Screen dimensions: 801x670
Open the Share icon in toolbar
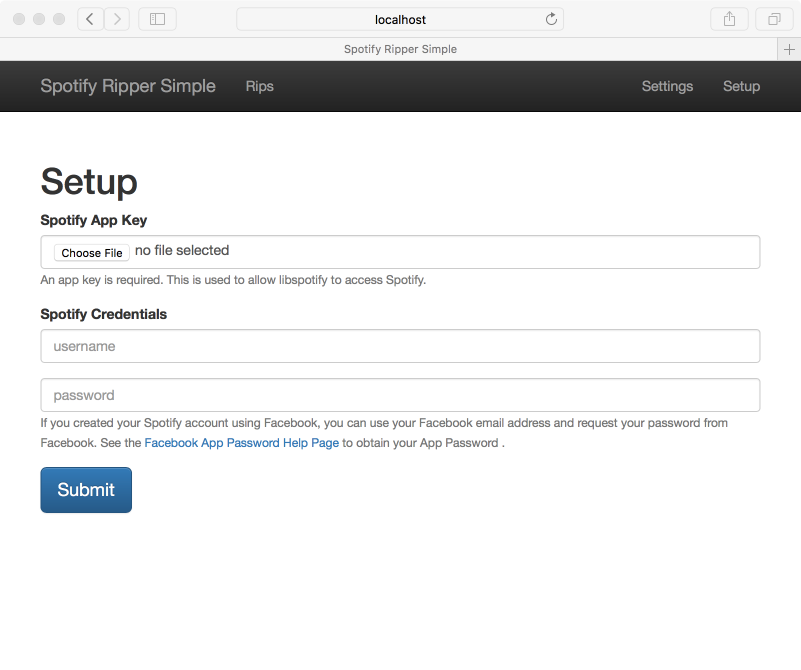(x=729, y=19)
